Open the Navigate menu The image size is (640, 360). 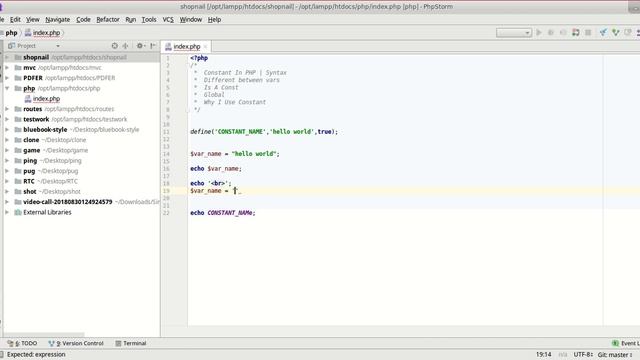coord(58,20)
